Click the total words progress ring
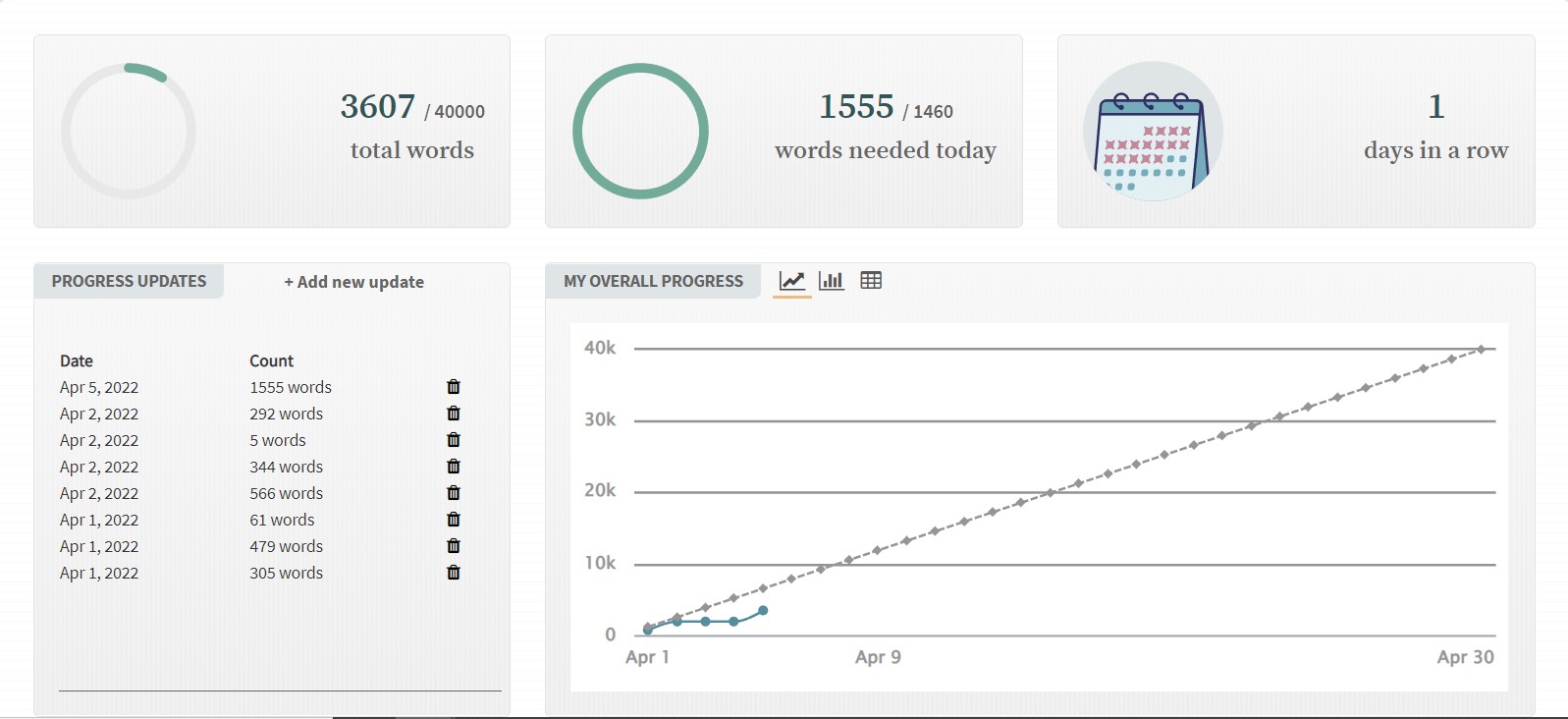The height and width of the screenshot is (719, 1568). (129, 132)
